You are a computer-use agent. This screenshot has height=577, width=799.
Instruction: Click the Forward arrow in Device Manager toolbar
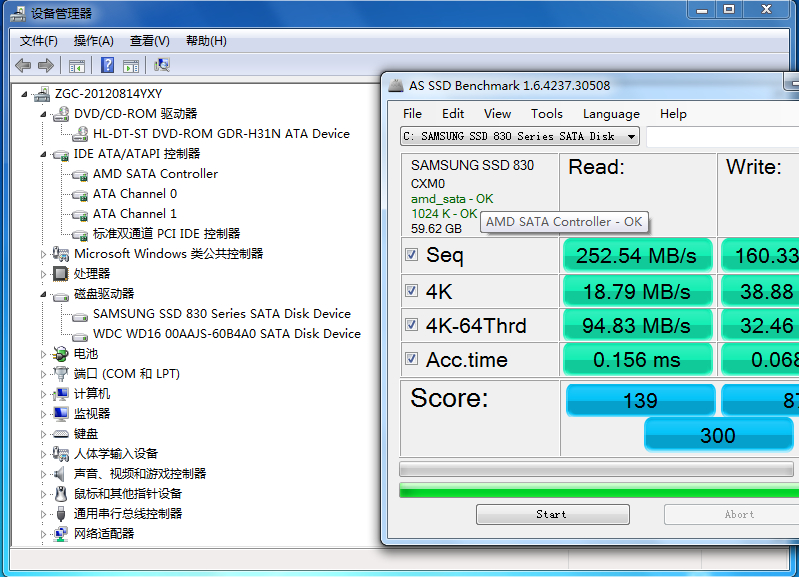[x=46, y=65]
